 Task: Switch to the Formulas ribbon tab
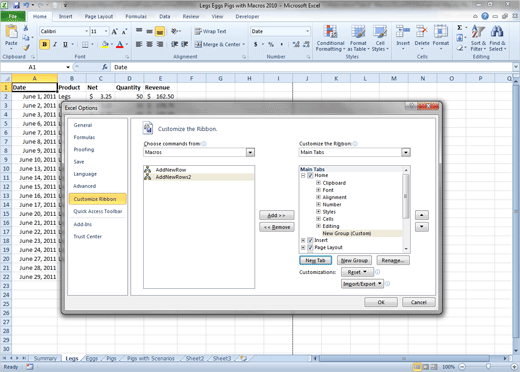click(x=136, y=16)
